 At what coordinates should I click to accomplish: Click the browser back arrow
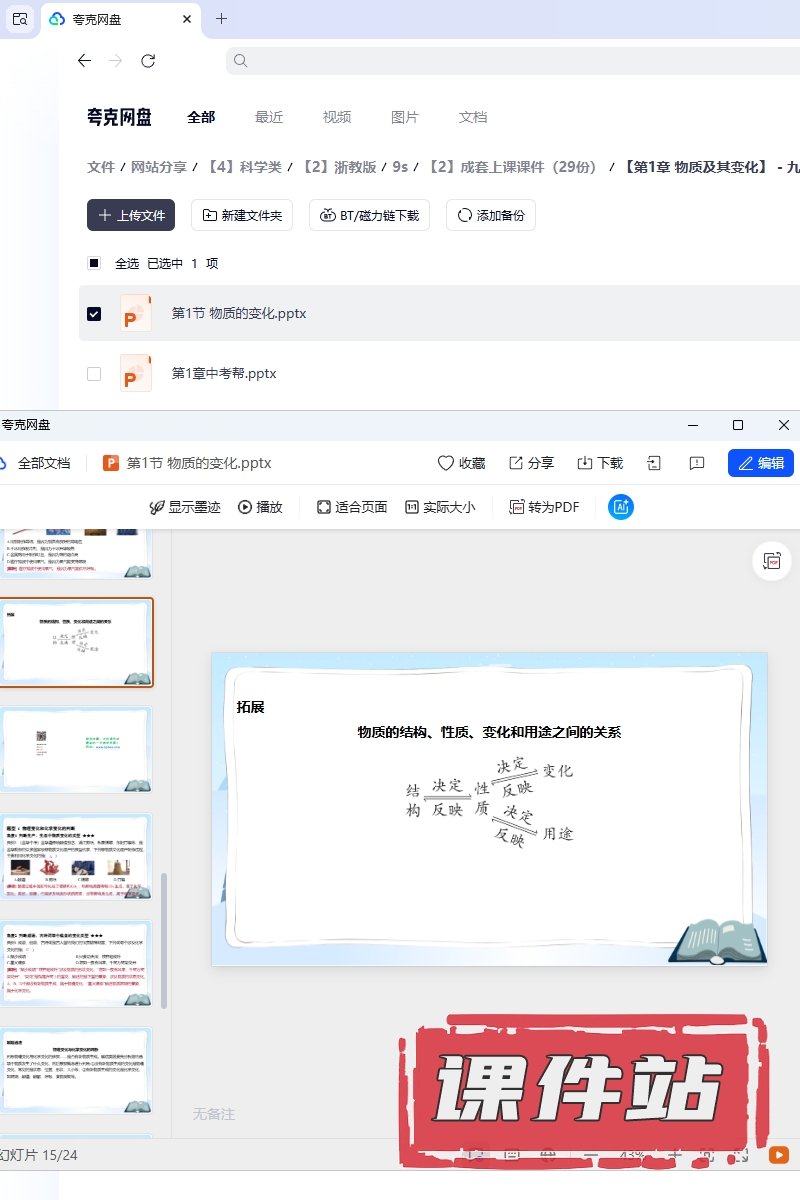point(84,61)
